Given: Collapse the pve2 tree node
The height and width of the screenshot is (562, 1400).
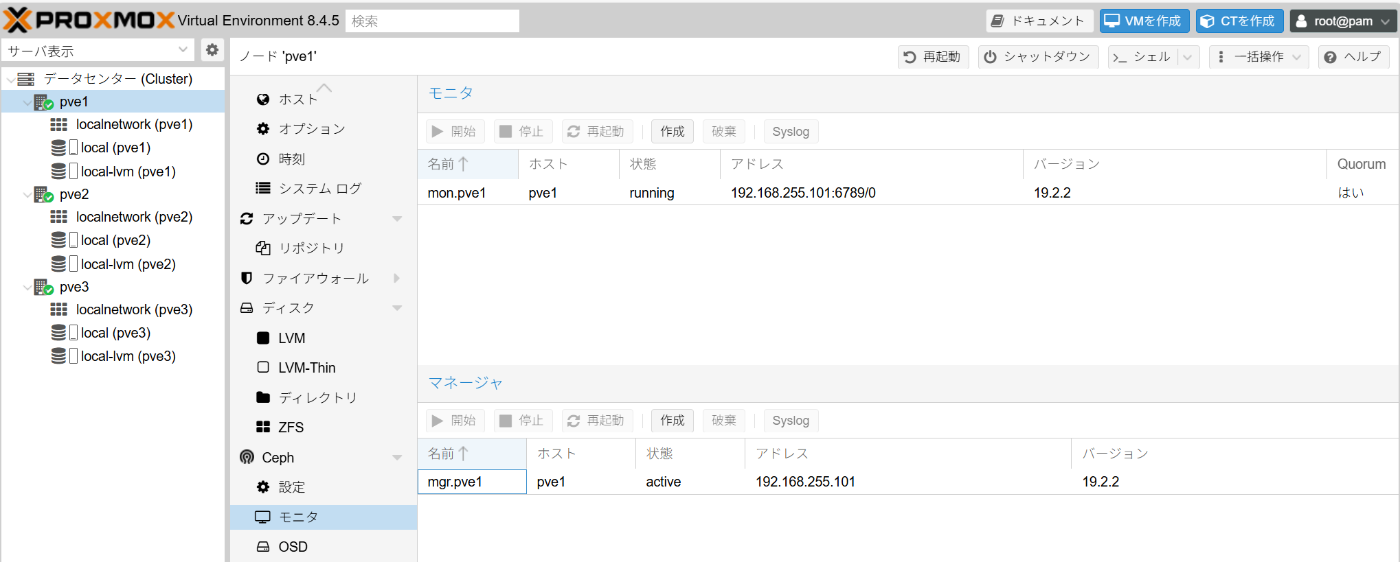Looking at the screenshot, I should (x=27, y=194).
